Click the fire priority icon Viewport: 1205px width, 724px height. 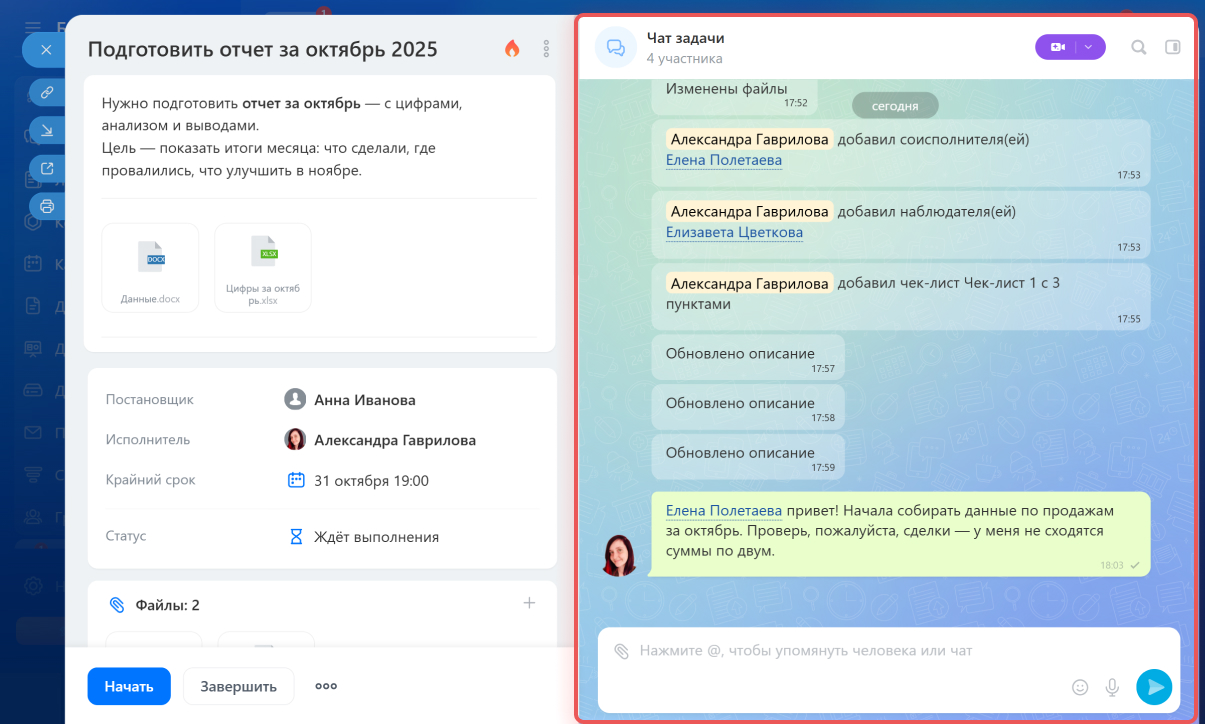[x=512, y=48]
